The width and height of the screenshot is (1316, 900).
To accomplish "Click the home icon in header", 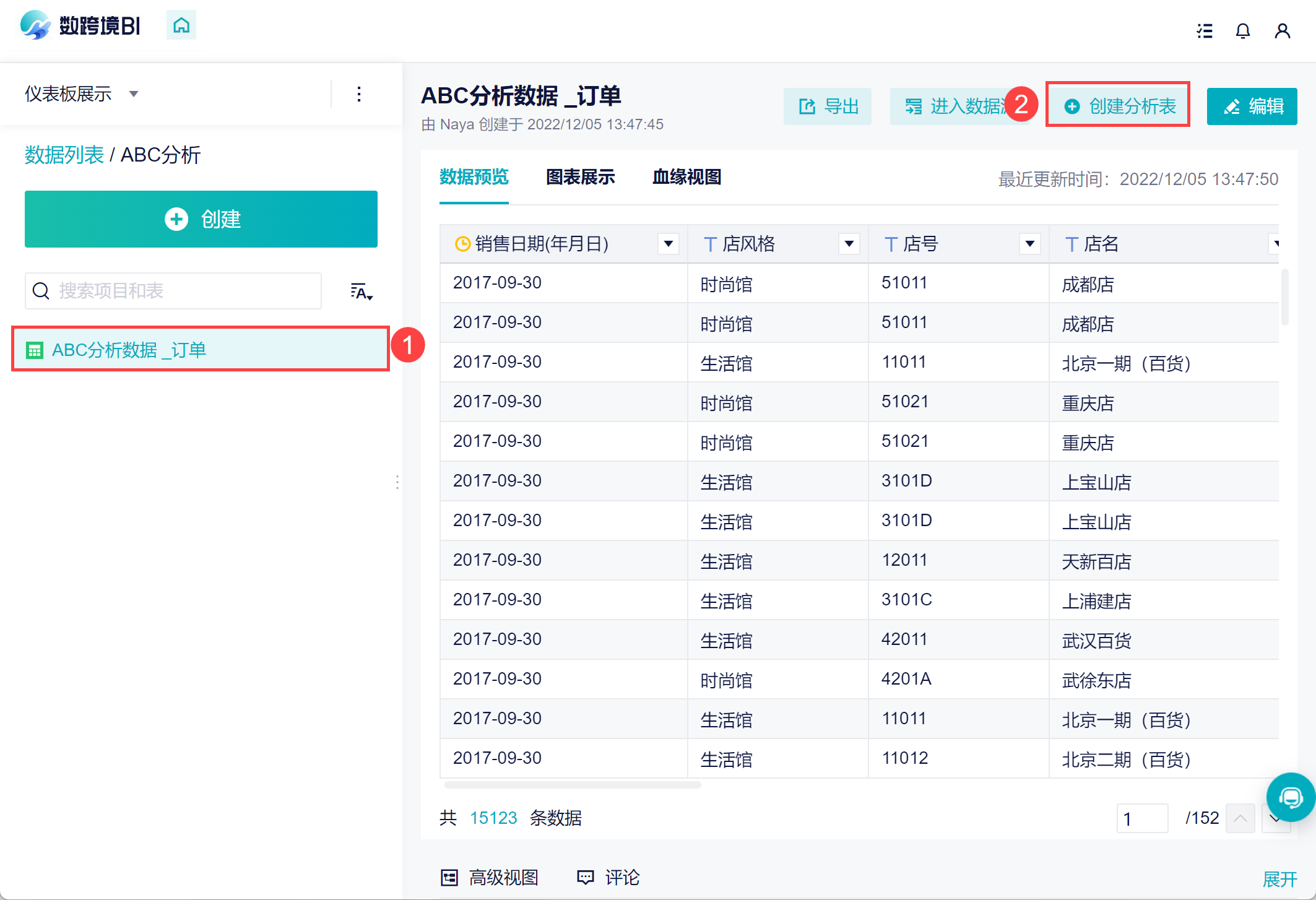I will click(x=181, y=25).
